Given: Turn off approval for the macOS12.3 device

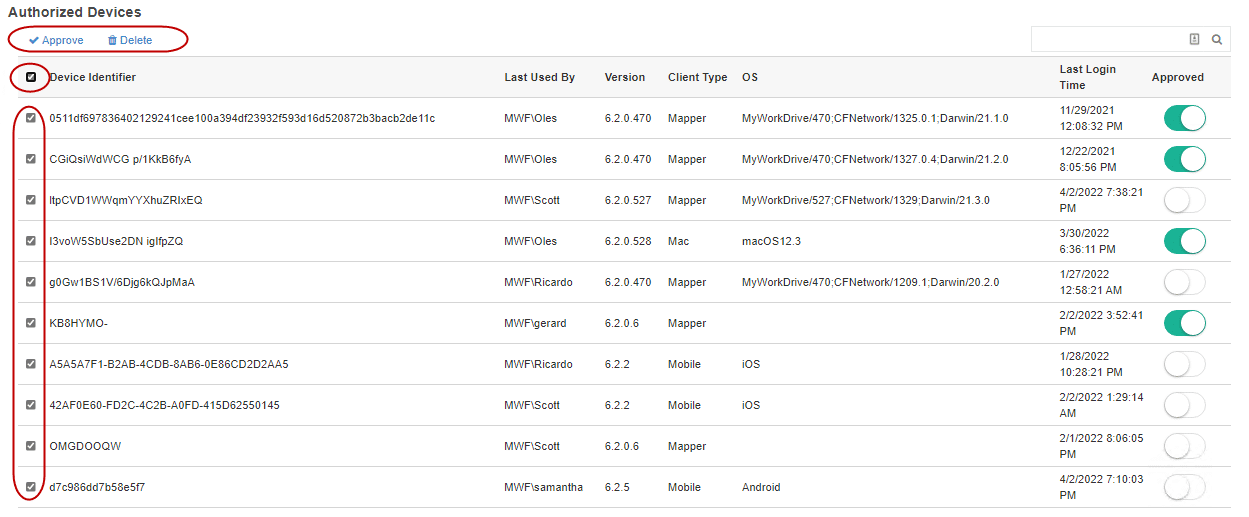Looking at the screenshot, I should (1184, 241).
